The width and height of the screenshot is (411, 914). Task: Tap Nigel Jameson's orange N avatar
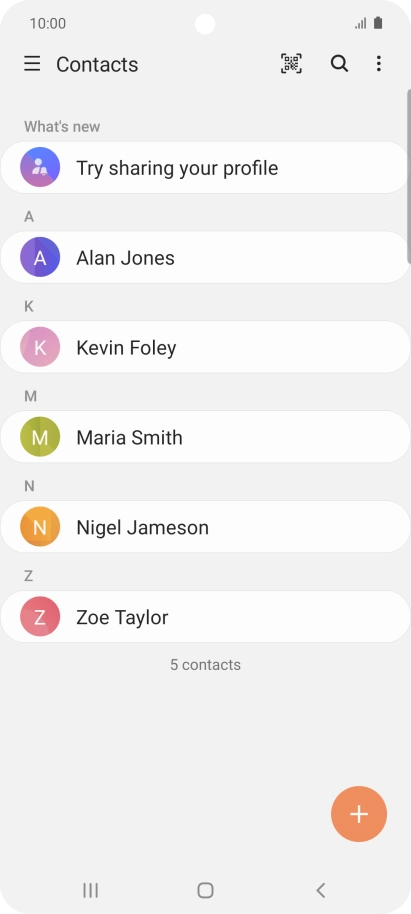click(x=40, y=526)
